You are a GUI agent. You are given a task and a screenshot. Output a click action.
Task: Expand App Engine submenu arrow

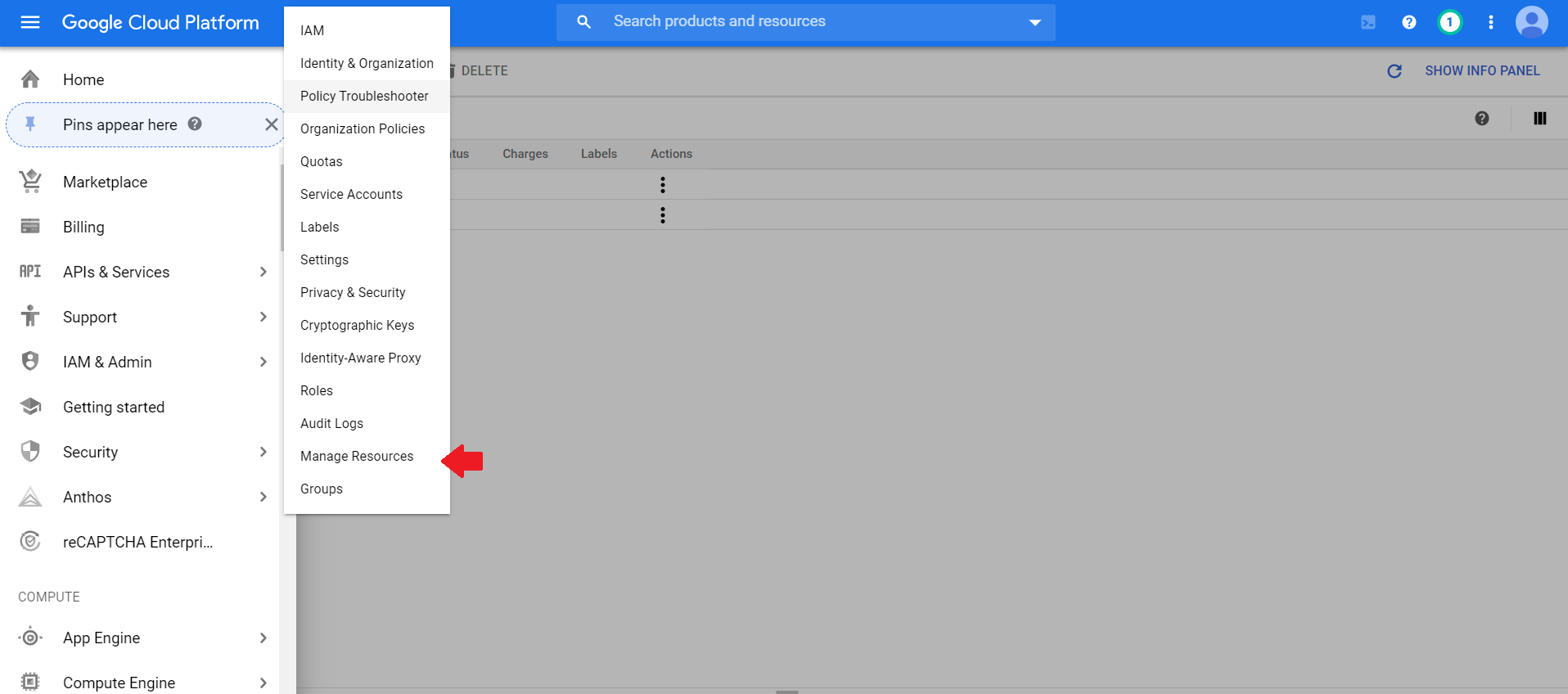tap(263, 638)
